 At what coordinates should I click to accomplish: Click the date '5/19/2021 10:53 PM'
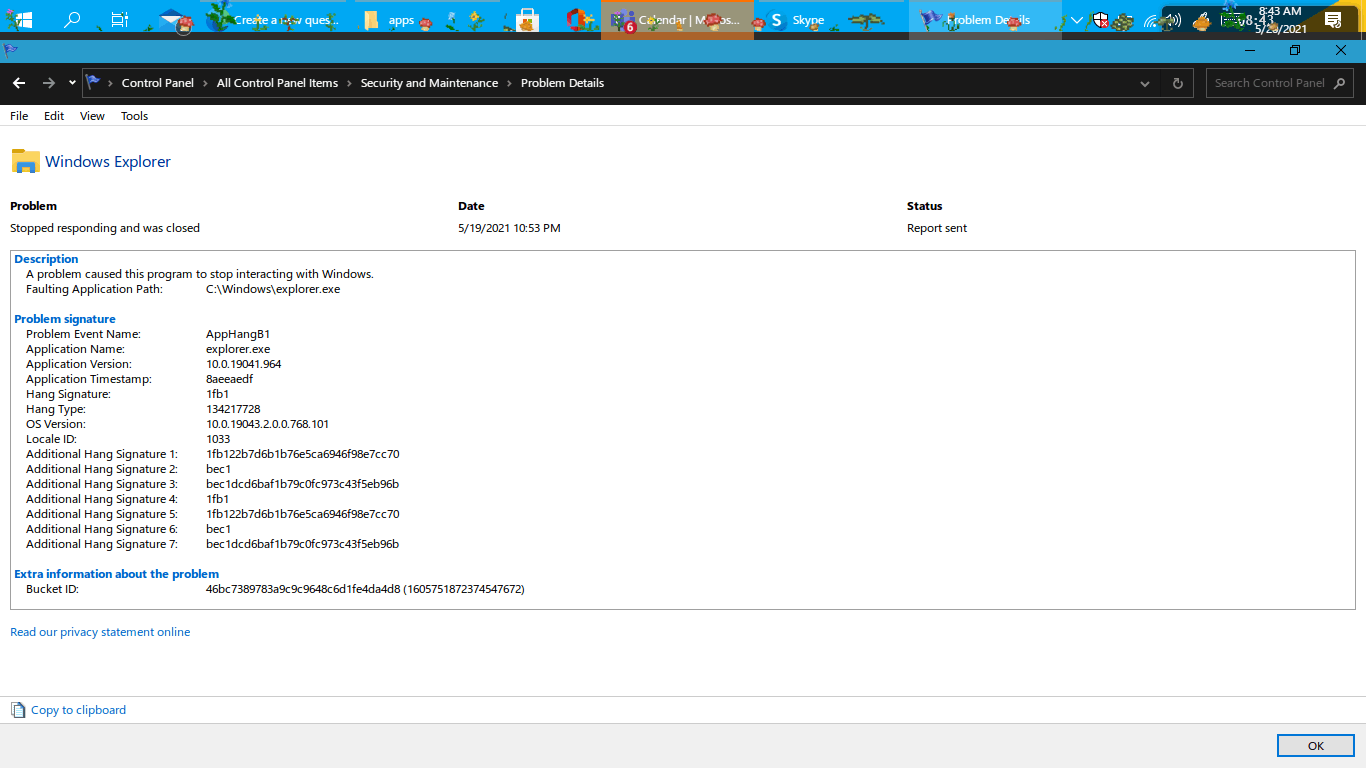[x=509, y=228]
